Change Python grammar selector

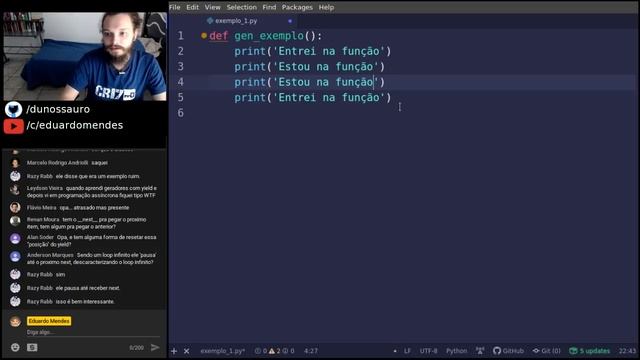[456, 351]
